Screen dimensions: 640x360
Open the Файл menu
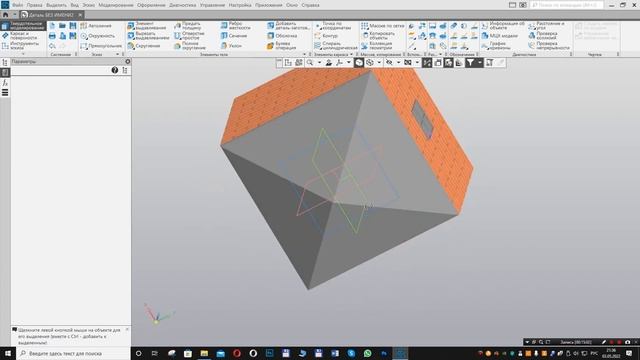click(x=17, y=5)
